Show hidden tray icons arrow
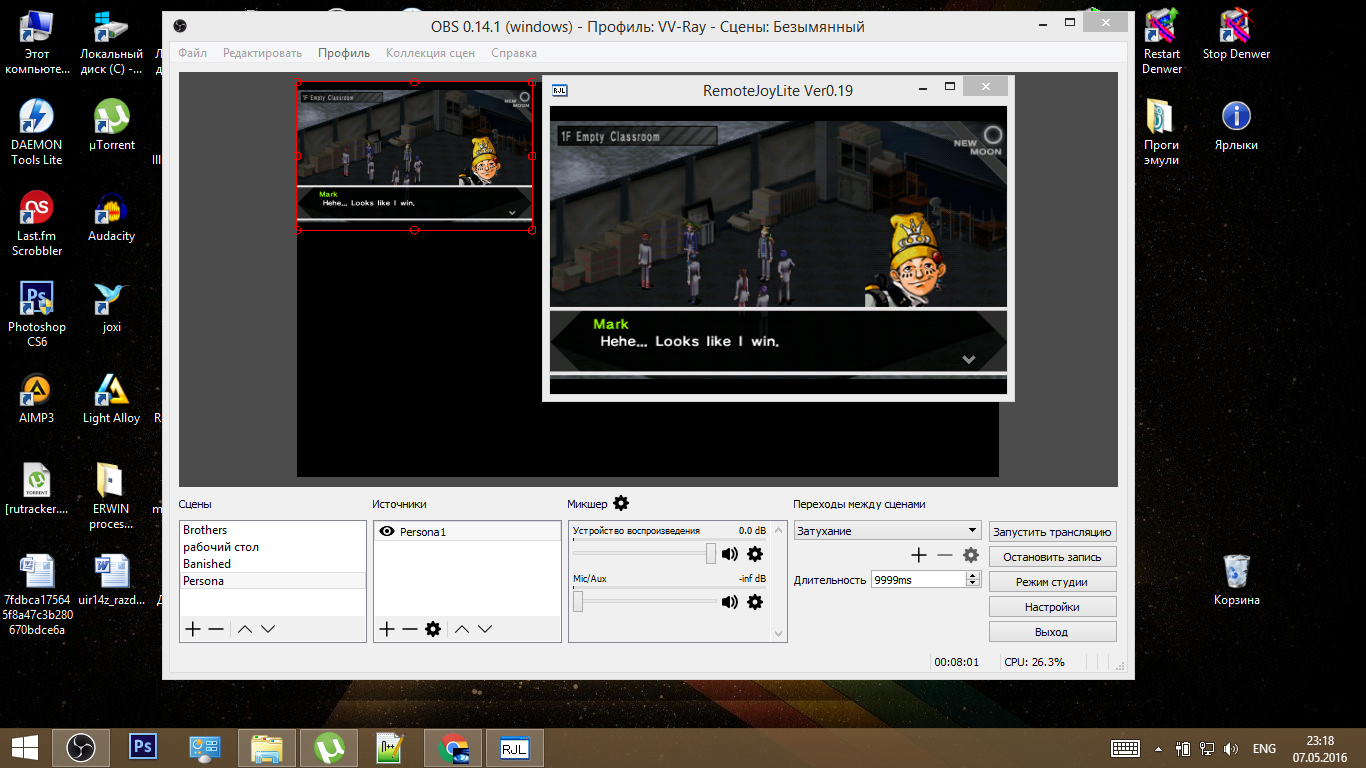Screen dimensions: 1366x768 pos(1159,748)
